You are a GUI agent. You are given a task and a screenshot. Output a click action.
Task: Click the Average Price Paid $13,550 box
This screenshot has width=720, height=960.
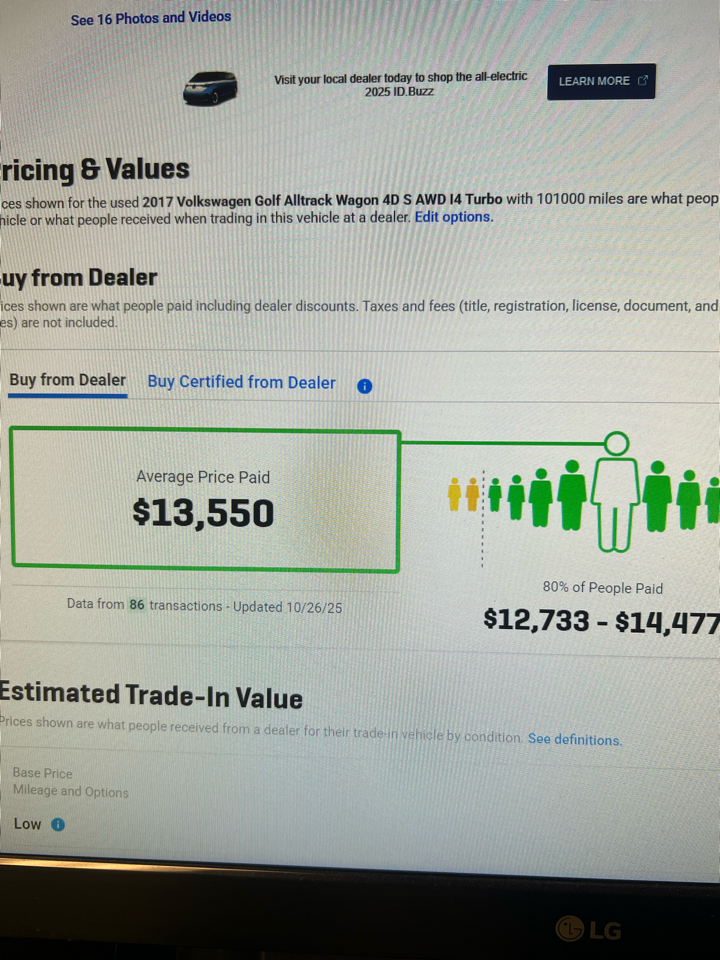204,500
